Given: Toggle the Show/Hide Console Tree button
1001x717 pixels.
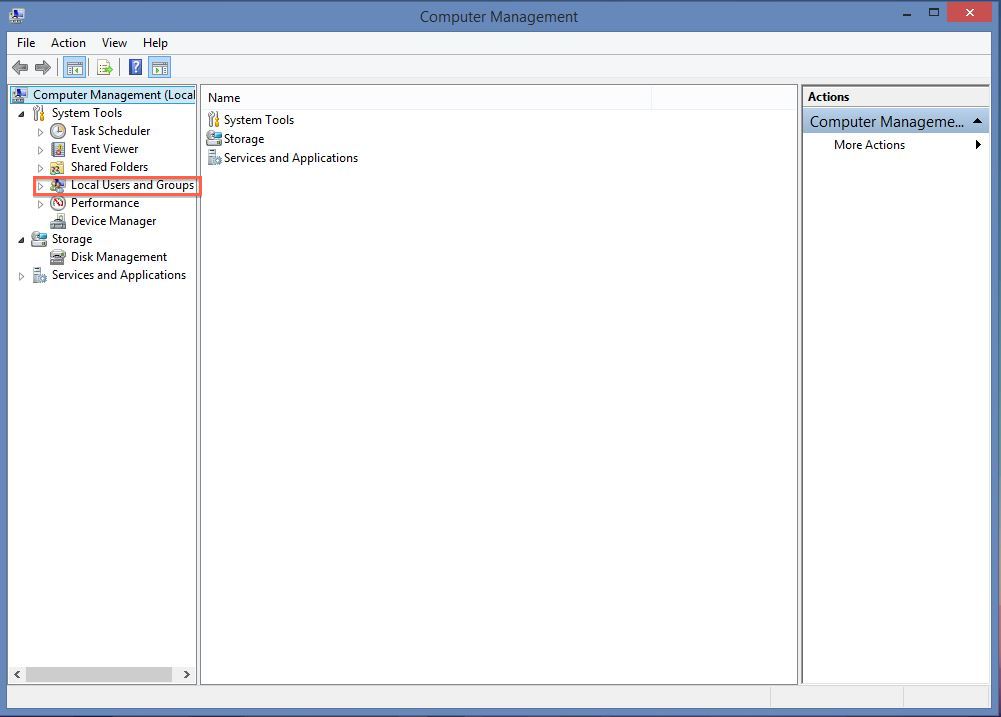Looking at the screenshot, I should (x=75, y=67).
